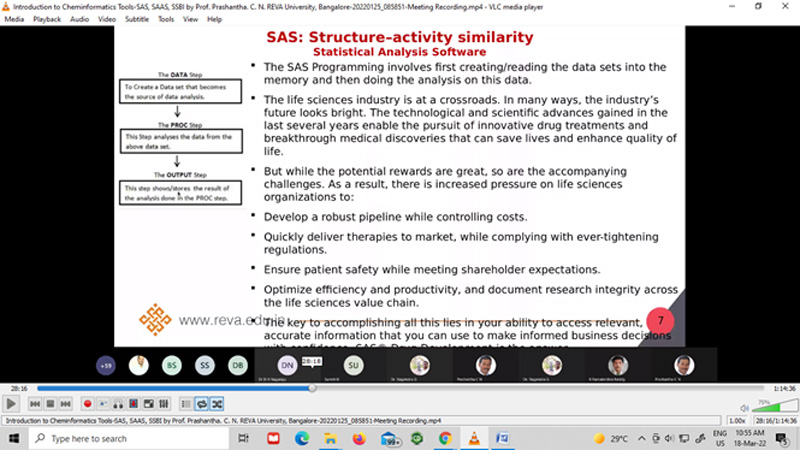The width and height of the screenshot is (800, 450).
Task: Open the Subtitle menu
Action: pos(137,19)
